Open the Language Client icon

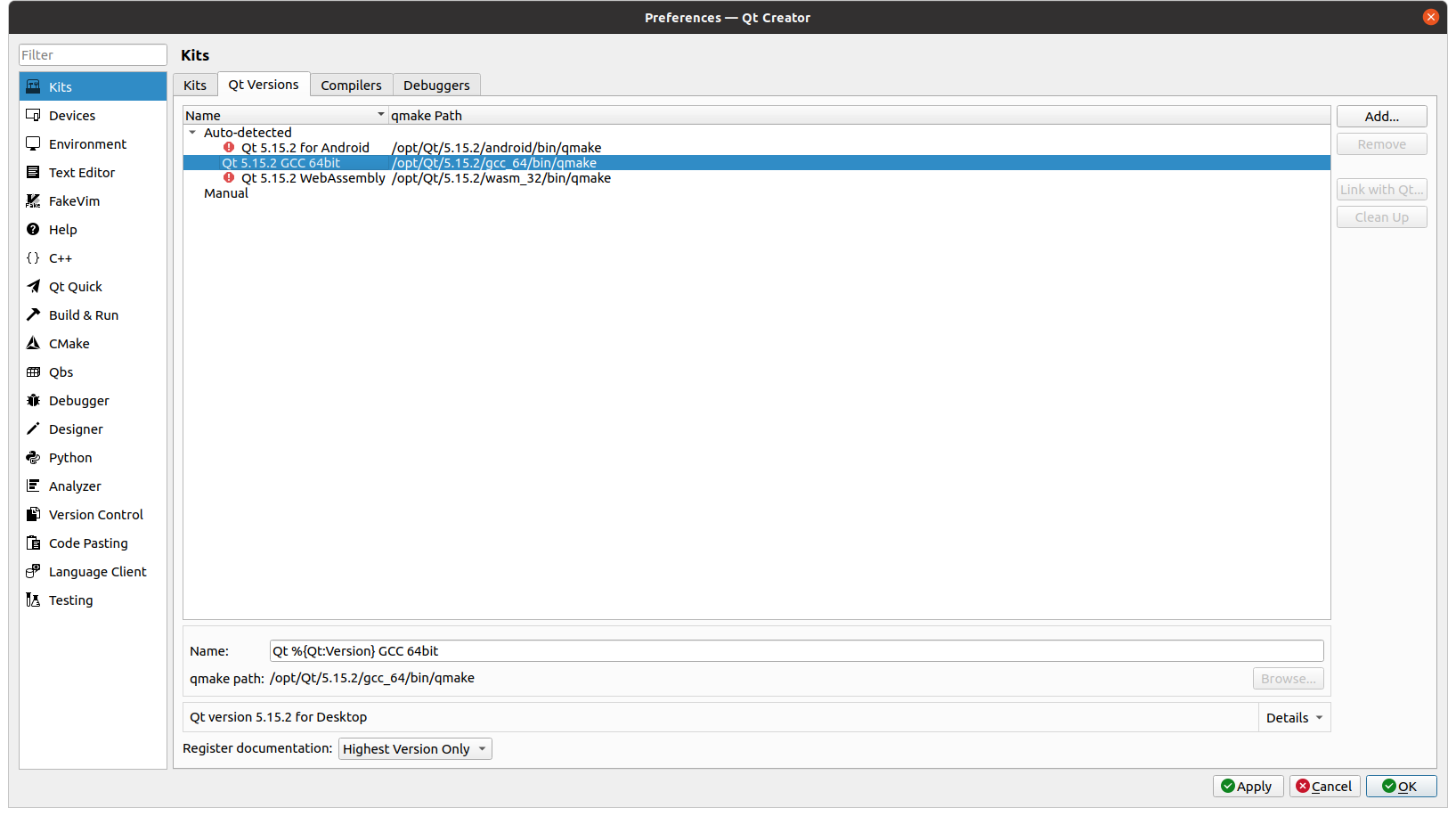(x=33, y=571)
